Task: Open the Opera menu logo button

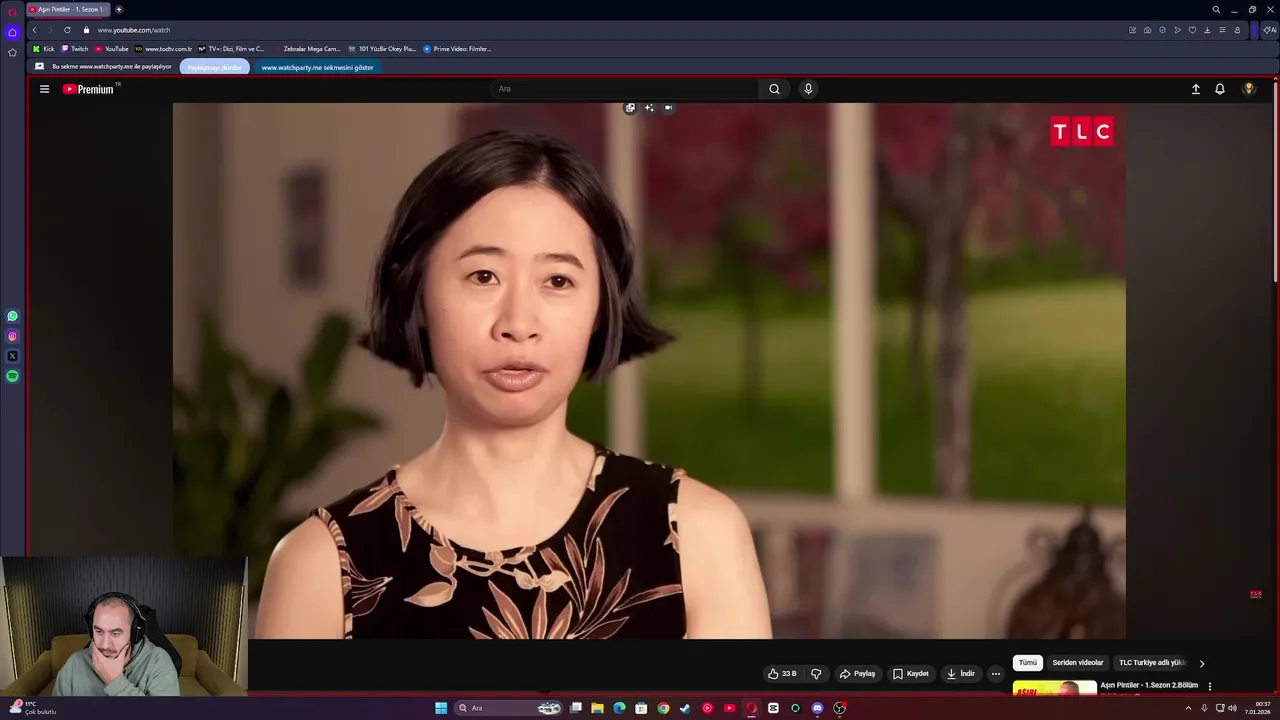Action: click(x=12, y=11)
